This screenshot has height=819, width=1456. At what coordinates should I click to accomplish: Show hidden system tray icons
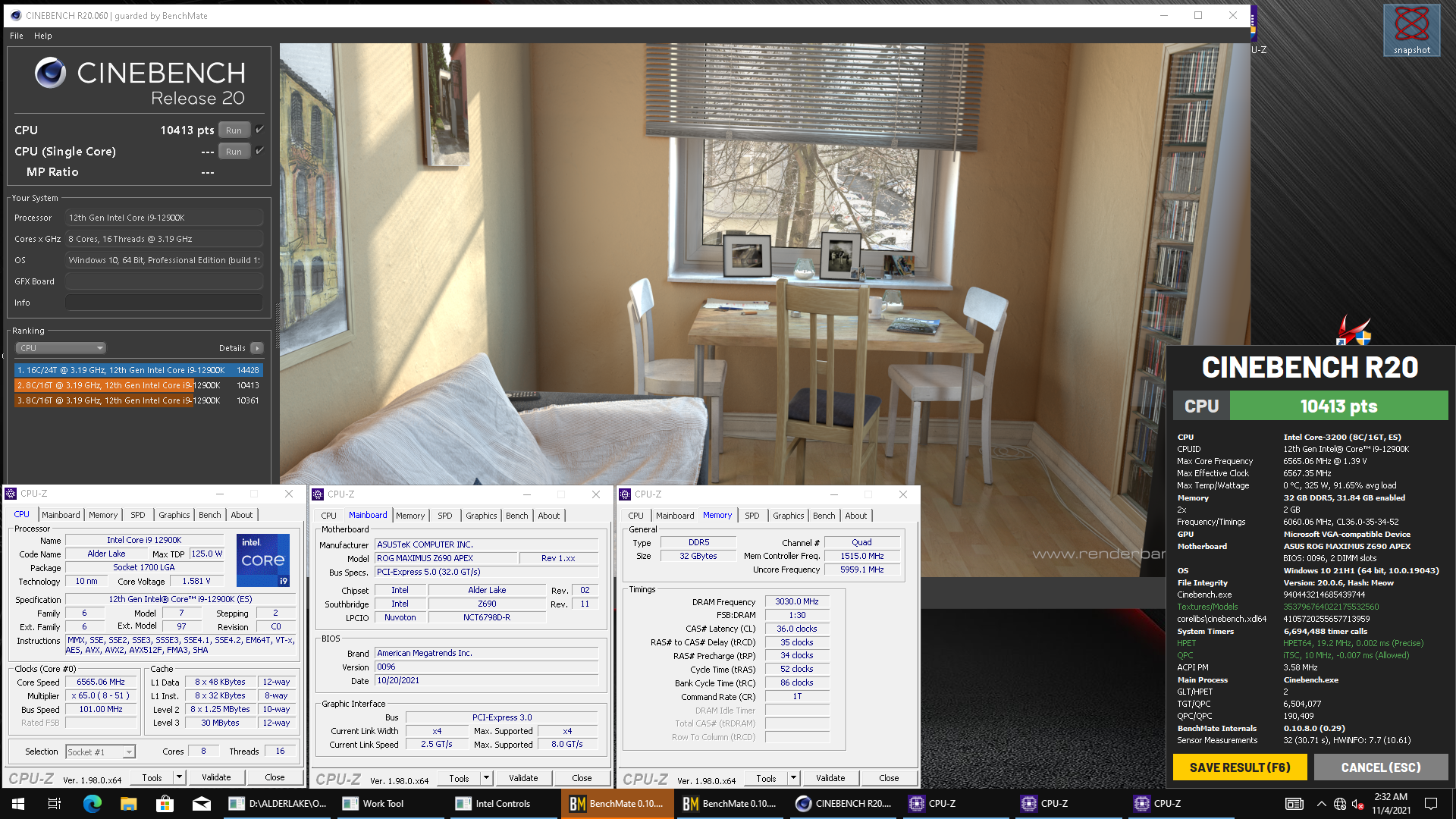point(1321,803)
